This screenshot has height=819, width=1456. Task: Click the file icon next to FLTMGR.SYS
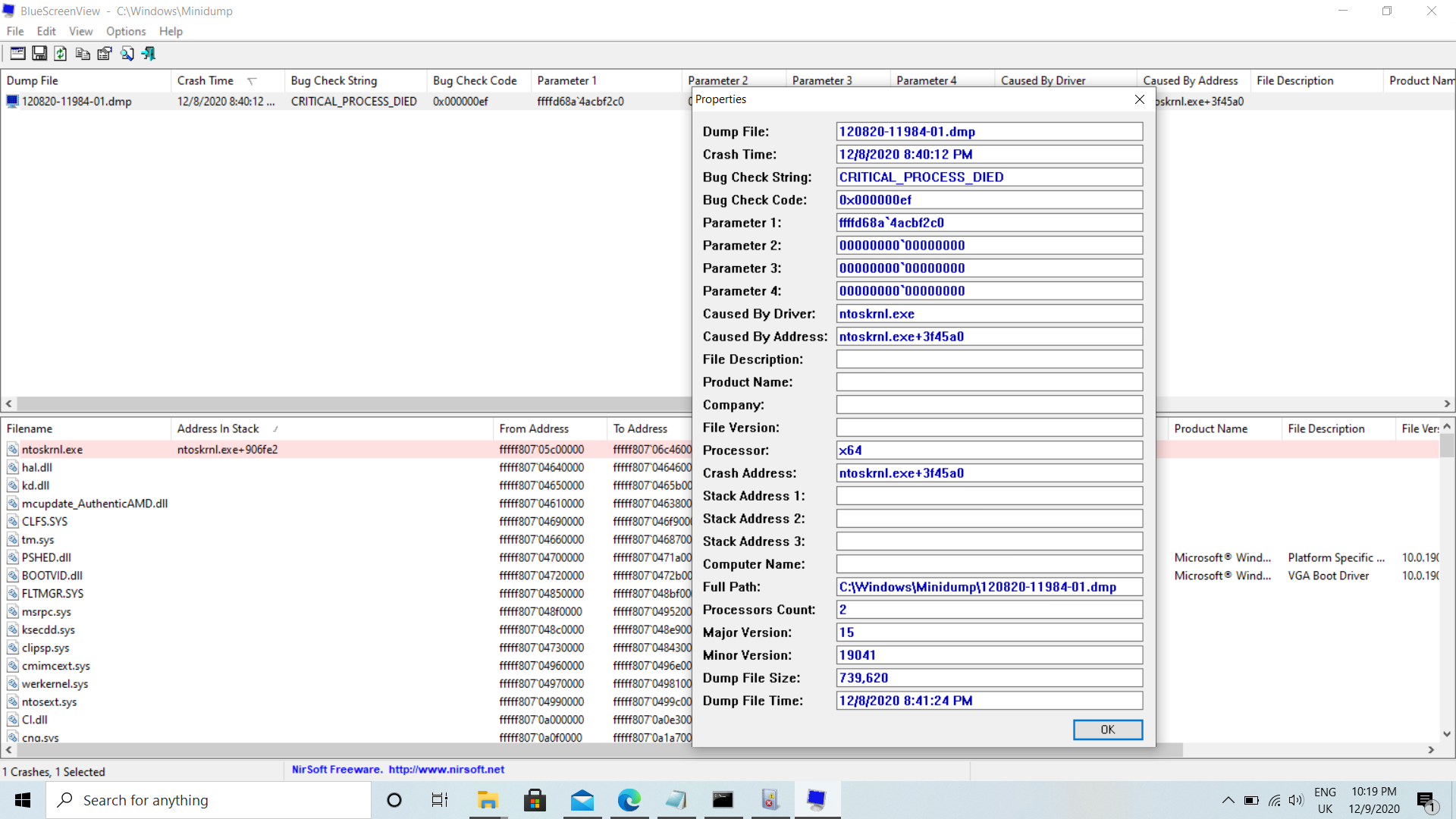click(x=13, y=594)
